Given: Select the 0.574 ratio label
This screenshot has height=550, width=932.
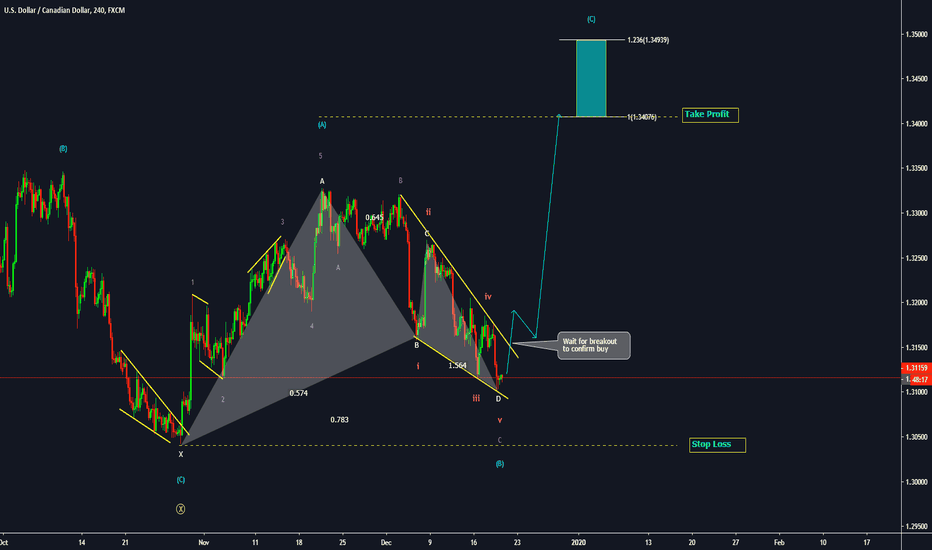Looking at the screenshot, I should [x=298, y=393].
